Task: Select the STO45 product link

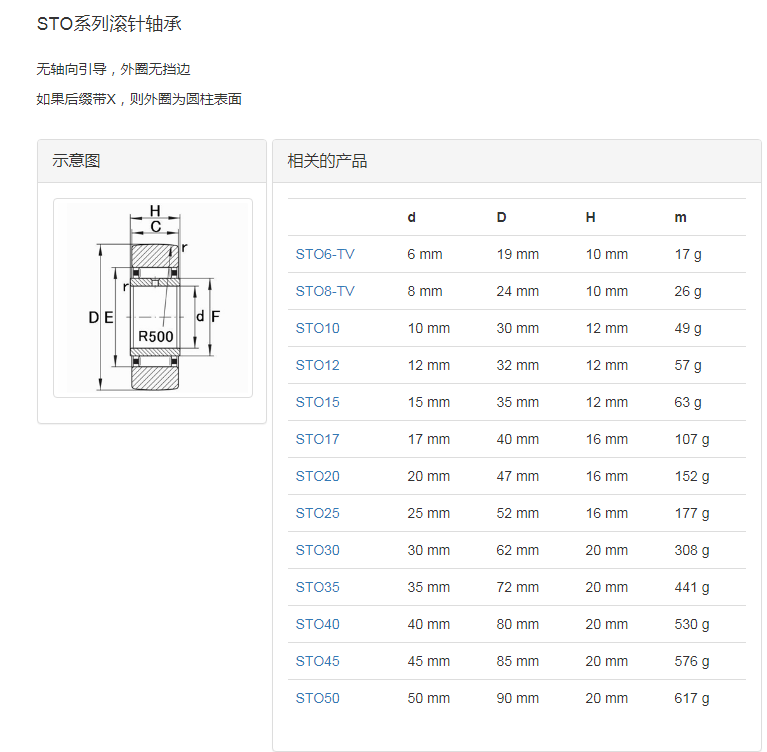Action: tap(317, 661)
